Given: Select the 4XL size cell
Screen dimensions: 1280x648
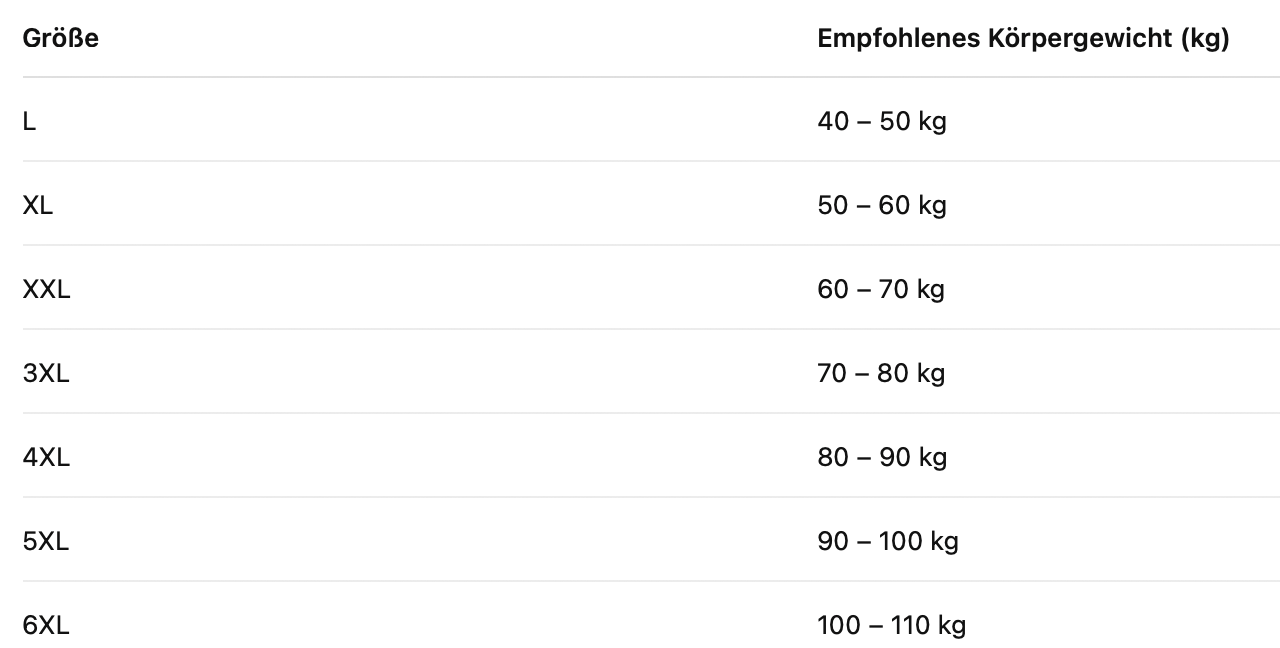Looking at the screenshot, I should (46, 457).
